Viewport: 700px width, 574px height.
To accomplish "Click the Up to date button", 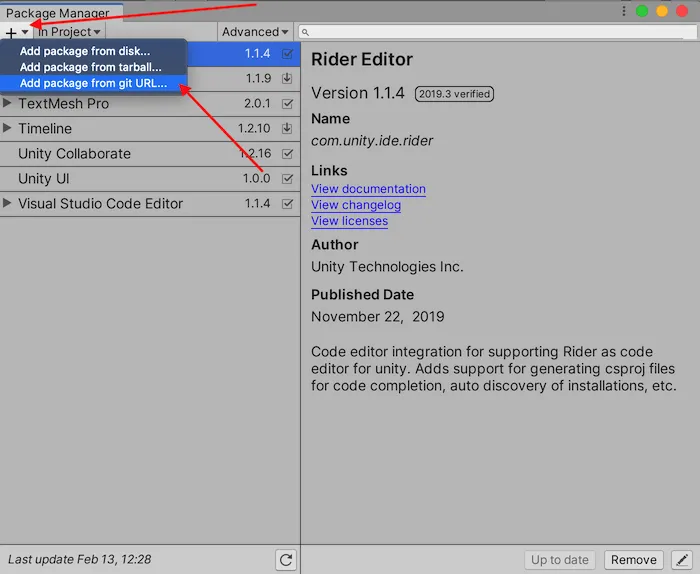I will point(560,560).
